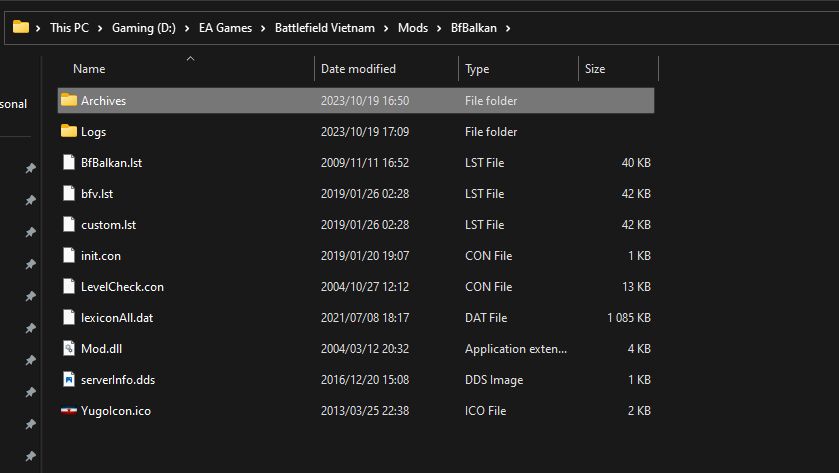Click the Type column header

[477, 69]
